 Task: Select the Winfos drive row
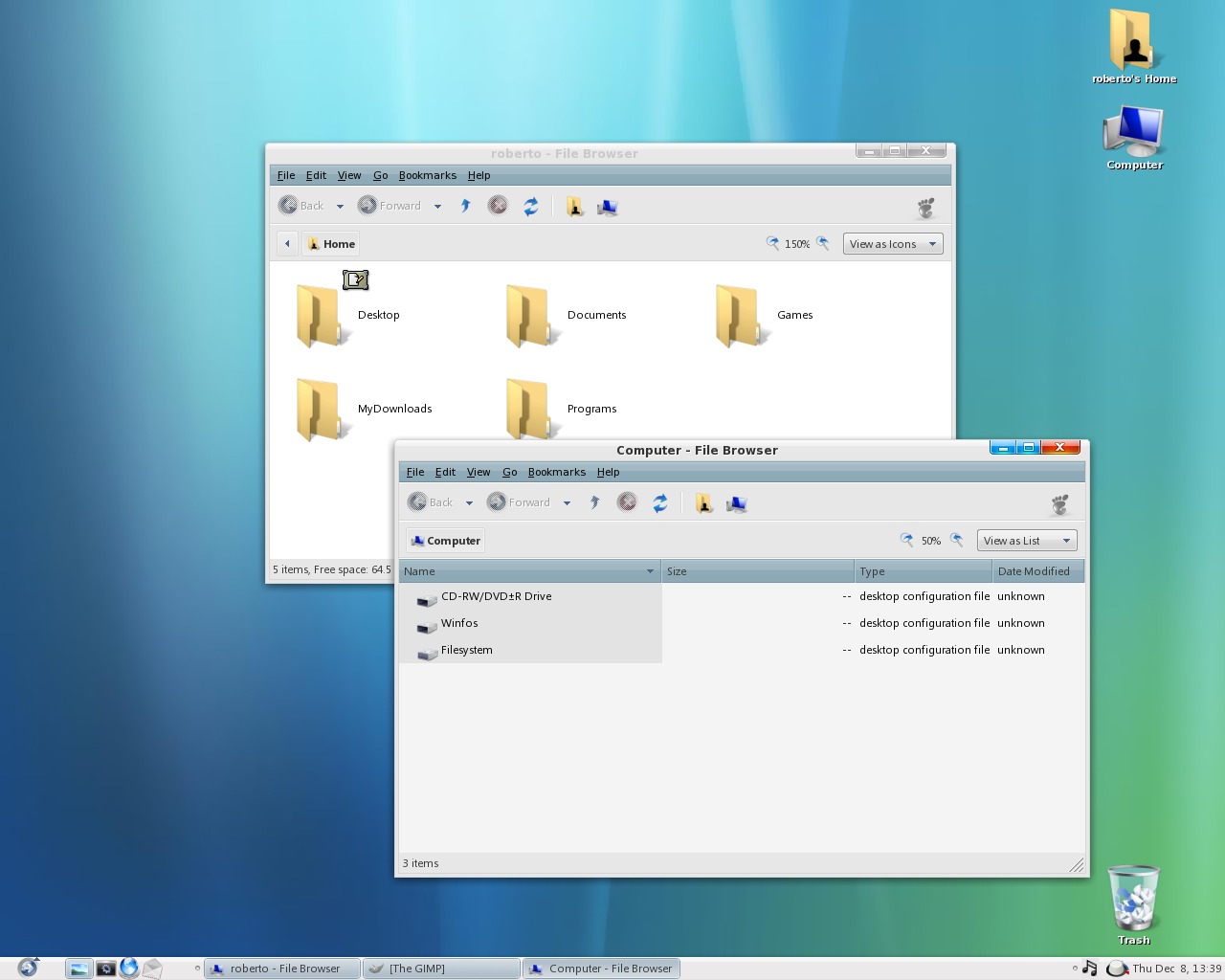pos(742,623)
